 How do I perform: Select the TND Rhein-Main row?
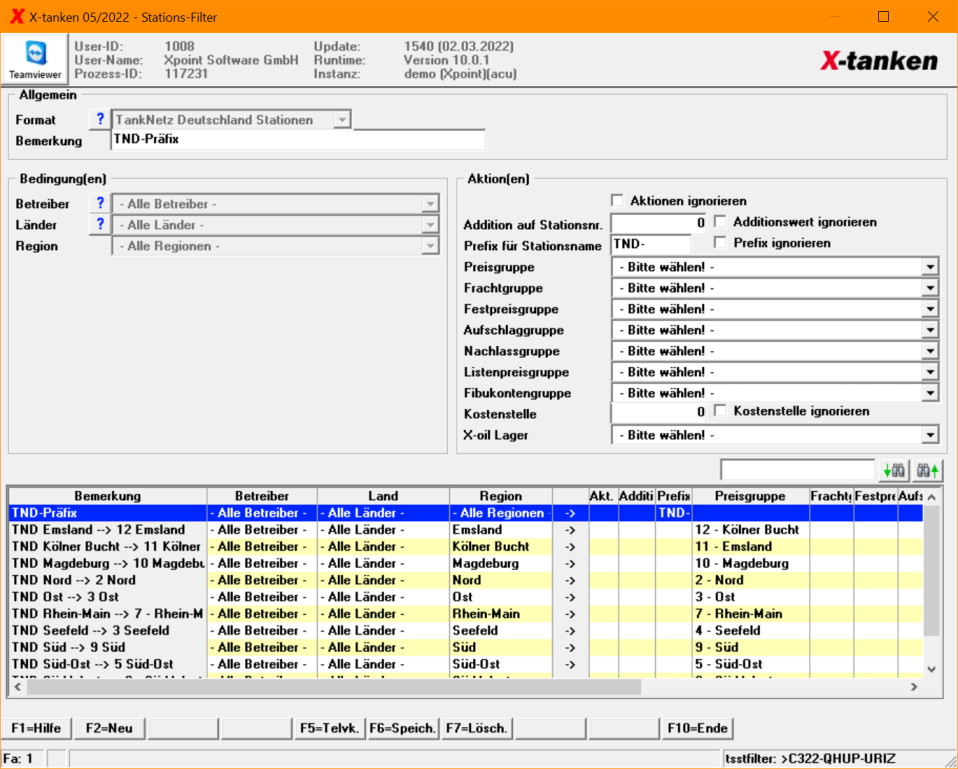[466, 614]
